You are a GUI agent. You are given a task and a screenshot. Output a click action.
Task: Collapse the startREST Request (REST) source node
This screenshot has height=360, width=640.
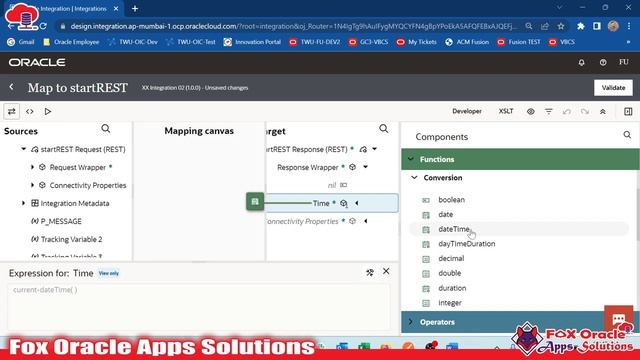[x=24, y=149]
